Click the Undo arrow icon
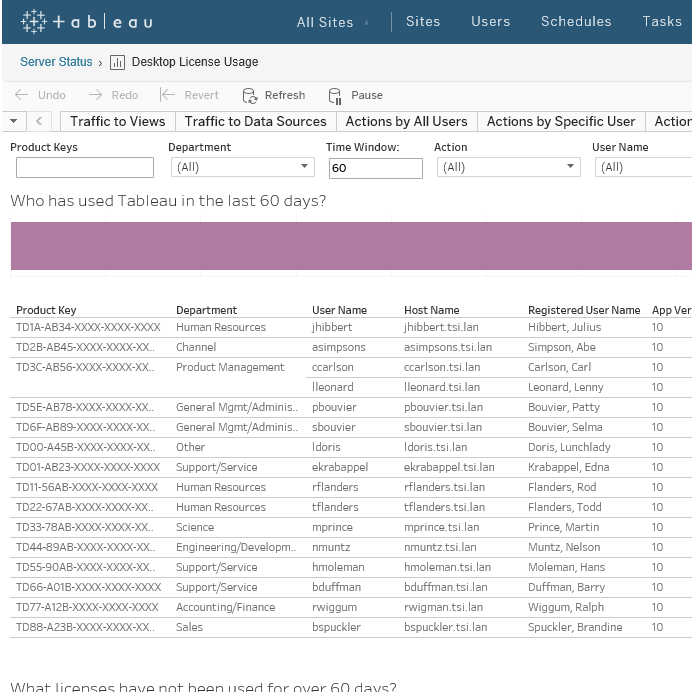 click(22, 95)
